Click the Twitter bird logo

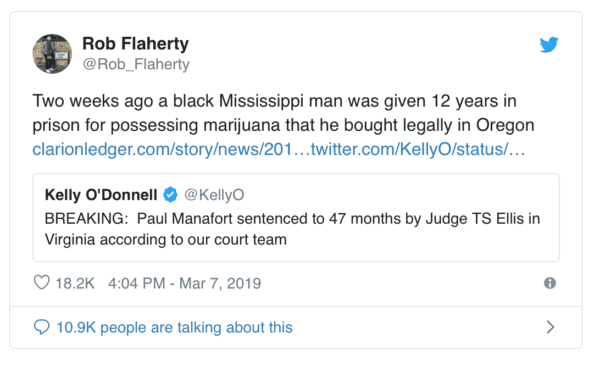tap(549, 45)
